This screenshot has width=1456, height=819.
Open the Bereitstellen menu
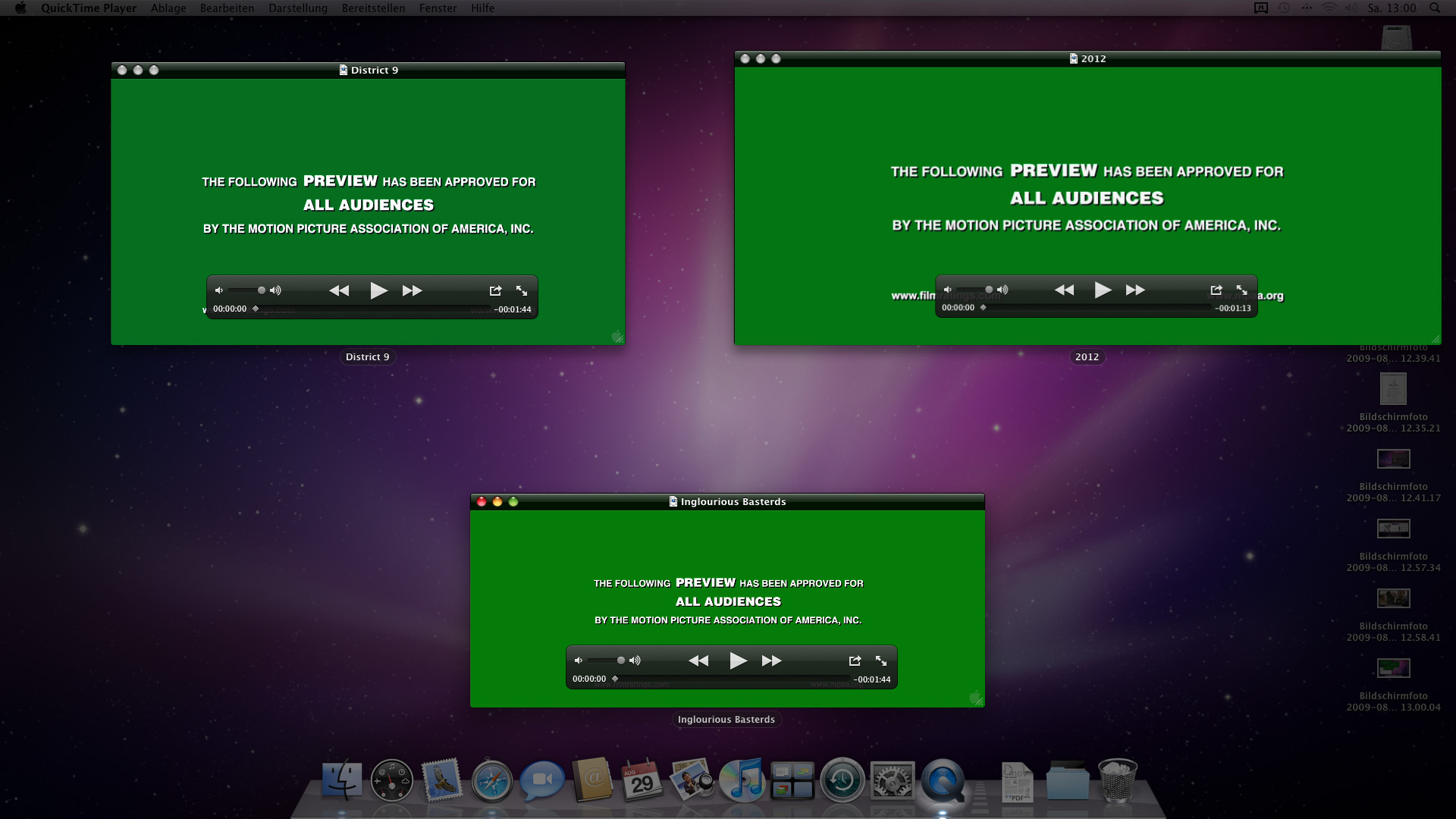click(373, 8)
